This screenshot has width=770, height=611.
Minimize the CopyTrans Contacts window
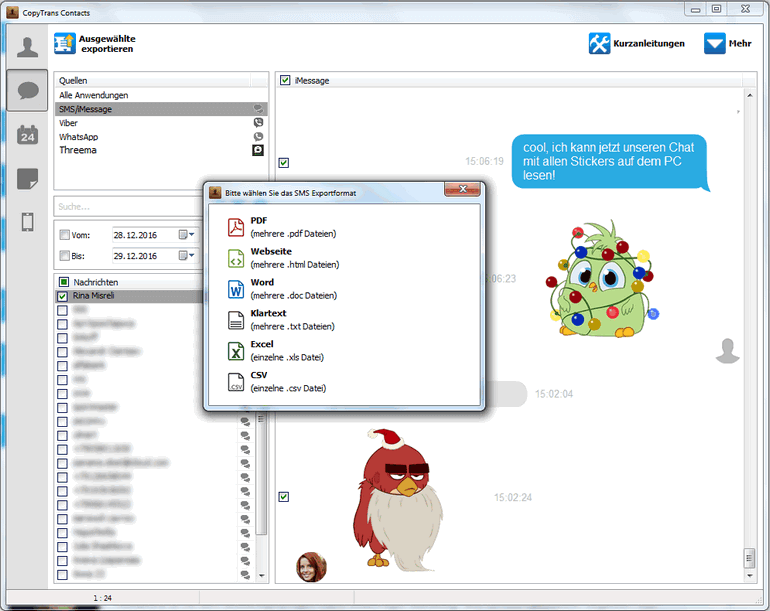pyautogui.click(x=695, y=9)
